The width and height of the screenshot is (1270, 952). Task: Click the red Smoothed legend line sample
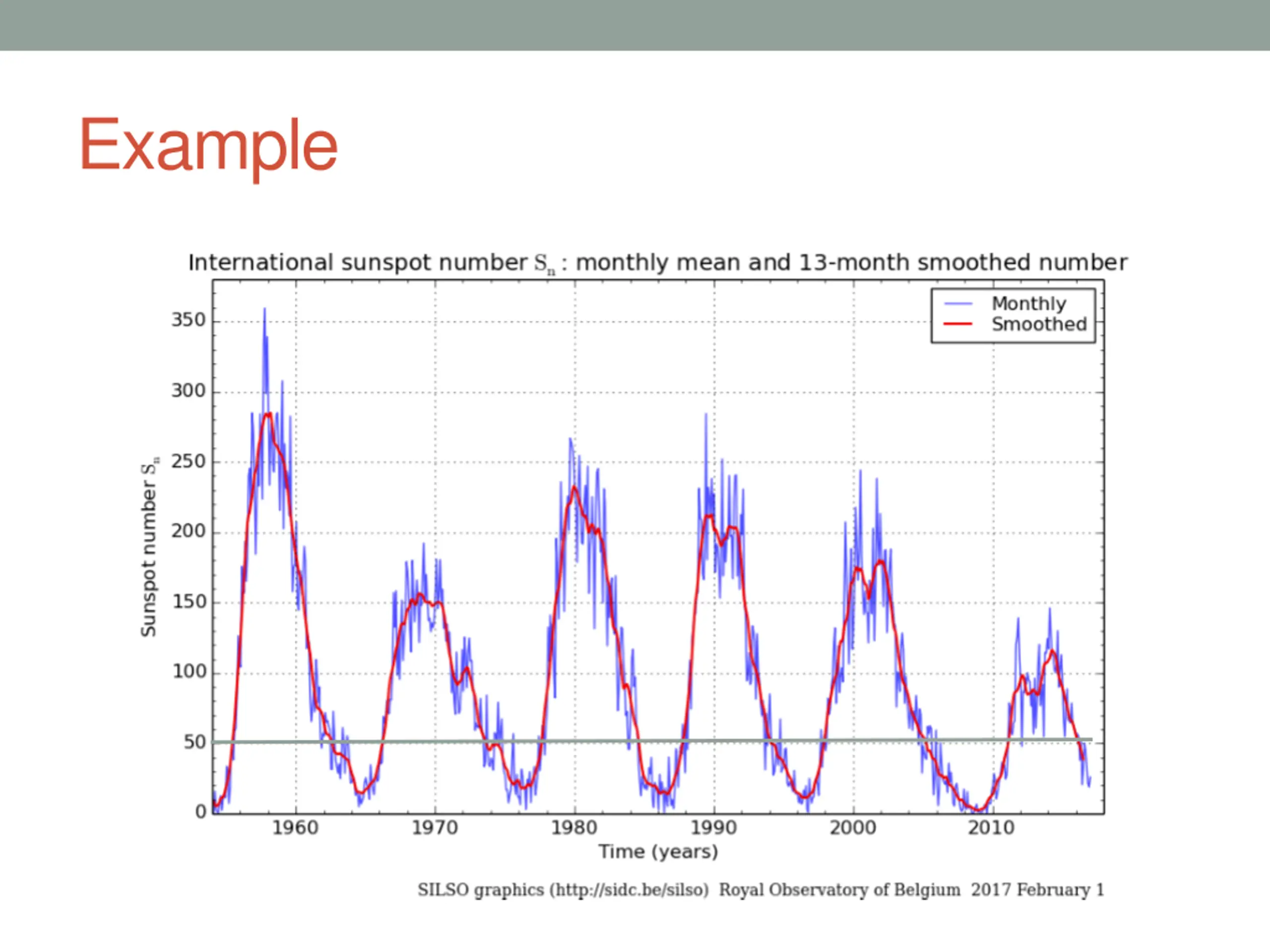point(958,324)
